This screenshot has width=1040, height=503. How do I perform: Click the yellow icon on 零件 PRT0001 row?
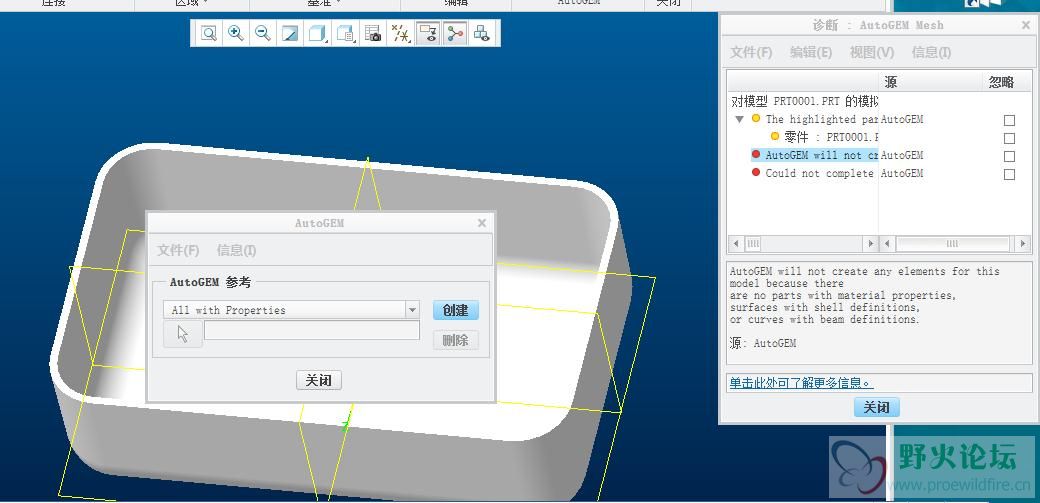tap(774, 136)
